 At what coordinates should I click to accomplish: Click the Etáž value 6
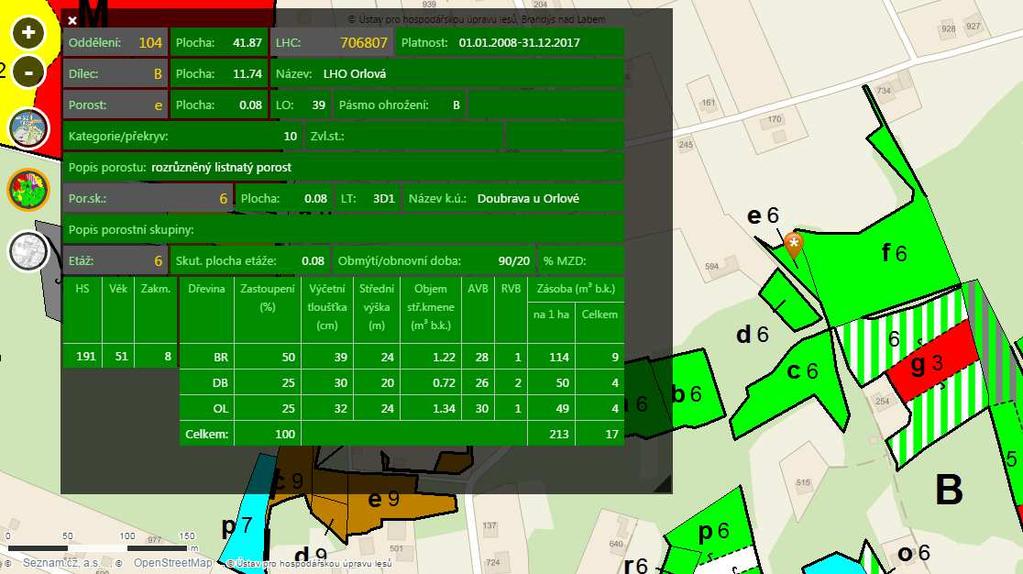tap(158, 261)
